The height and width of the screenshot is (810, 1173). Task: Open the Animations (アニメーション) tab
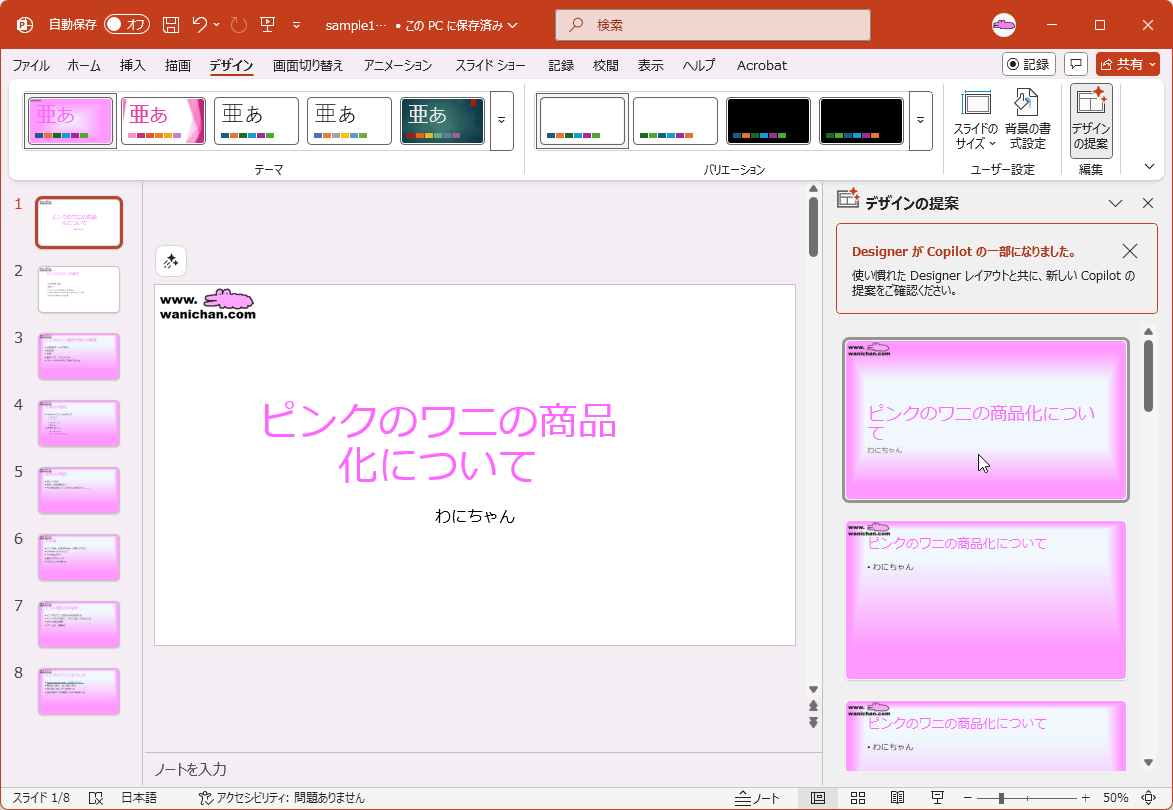(x=398, y=65)
